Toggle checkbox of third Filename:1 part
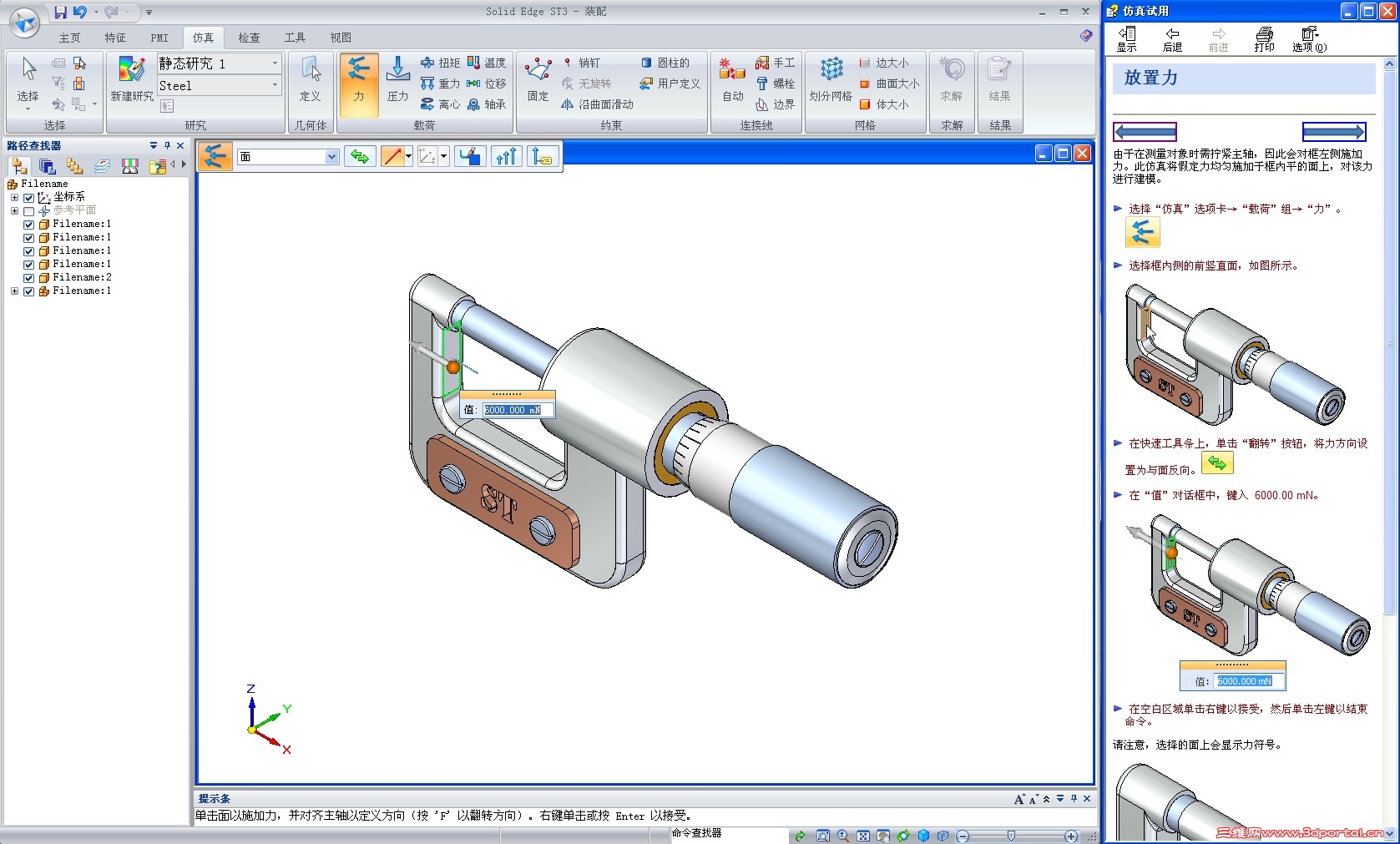The height and width of the screenshot is (844, 1400). coord(29,251)
